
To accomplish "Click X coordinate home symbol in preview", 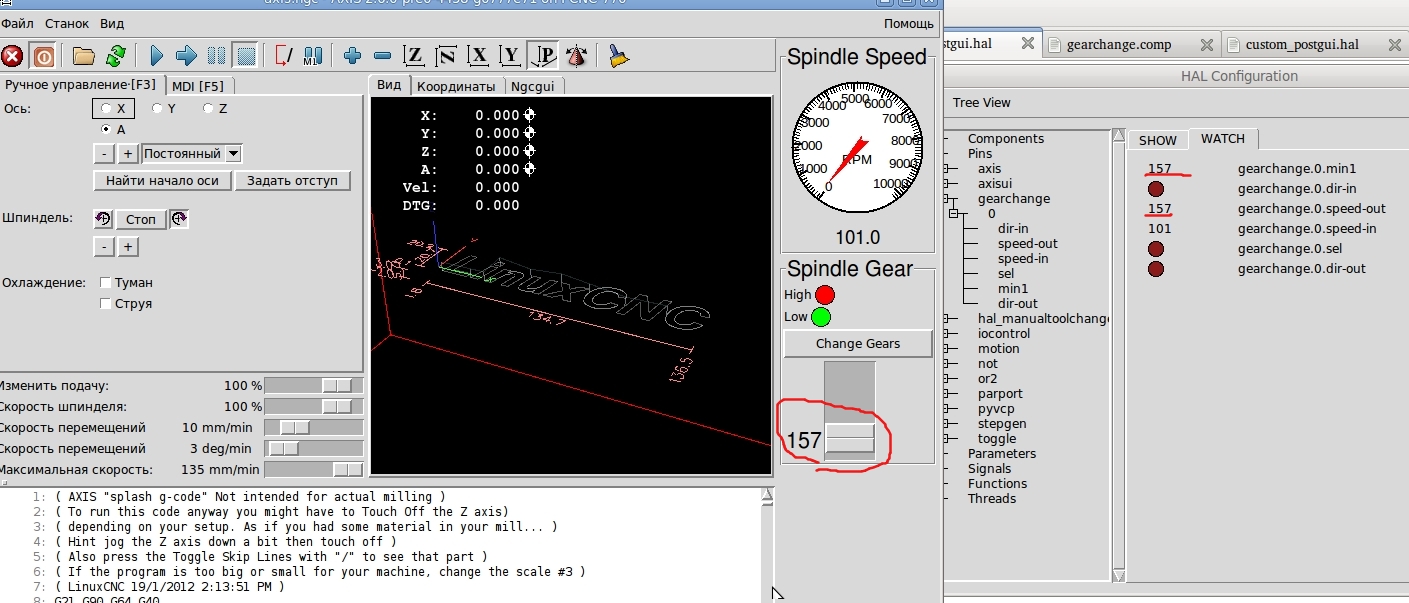I will click(529, 115).
